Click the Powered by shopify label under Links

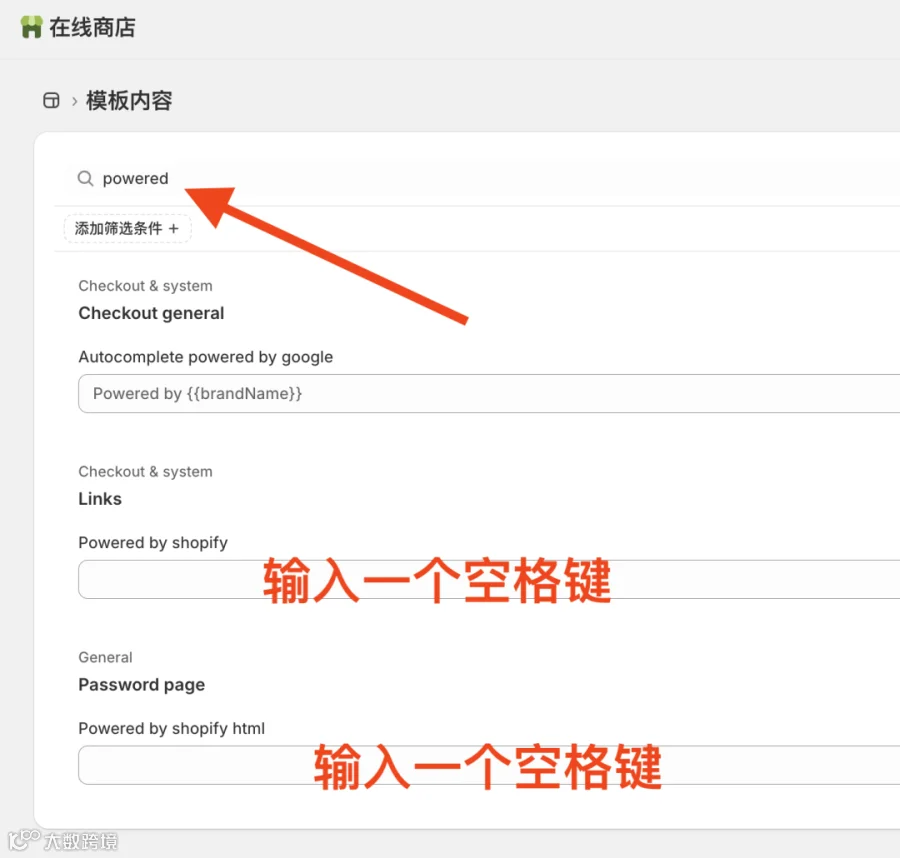(x=153, y=543)
